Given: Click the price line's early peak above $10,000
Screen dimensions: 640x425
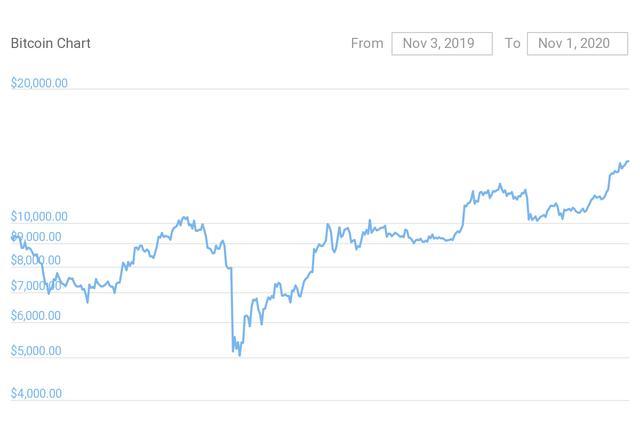Looking at the screenshot, I should [x=183, y=217].
